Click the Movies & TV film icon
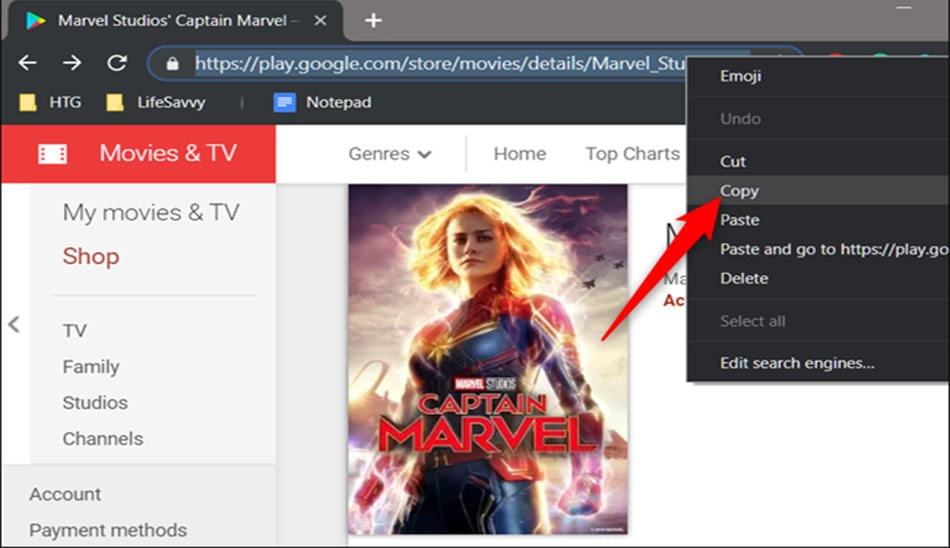 (x=53, y=154)
